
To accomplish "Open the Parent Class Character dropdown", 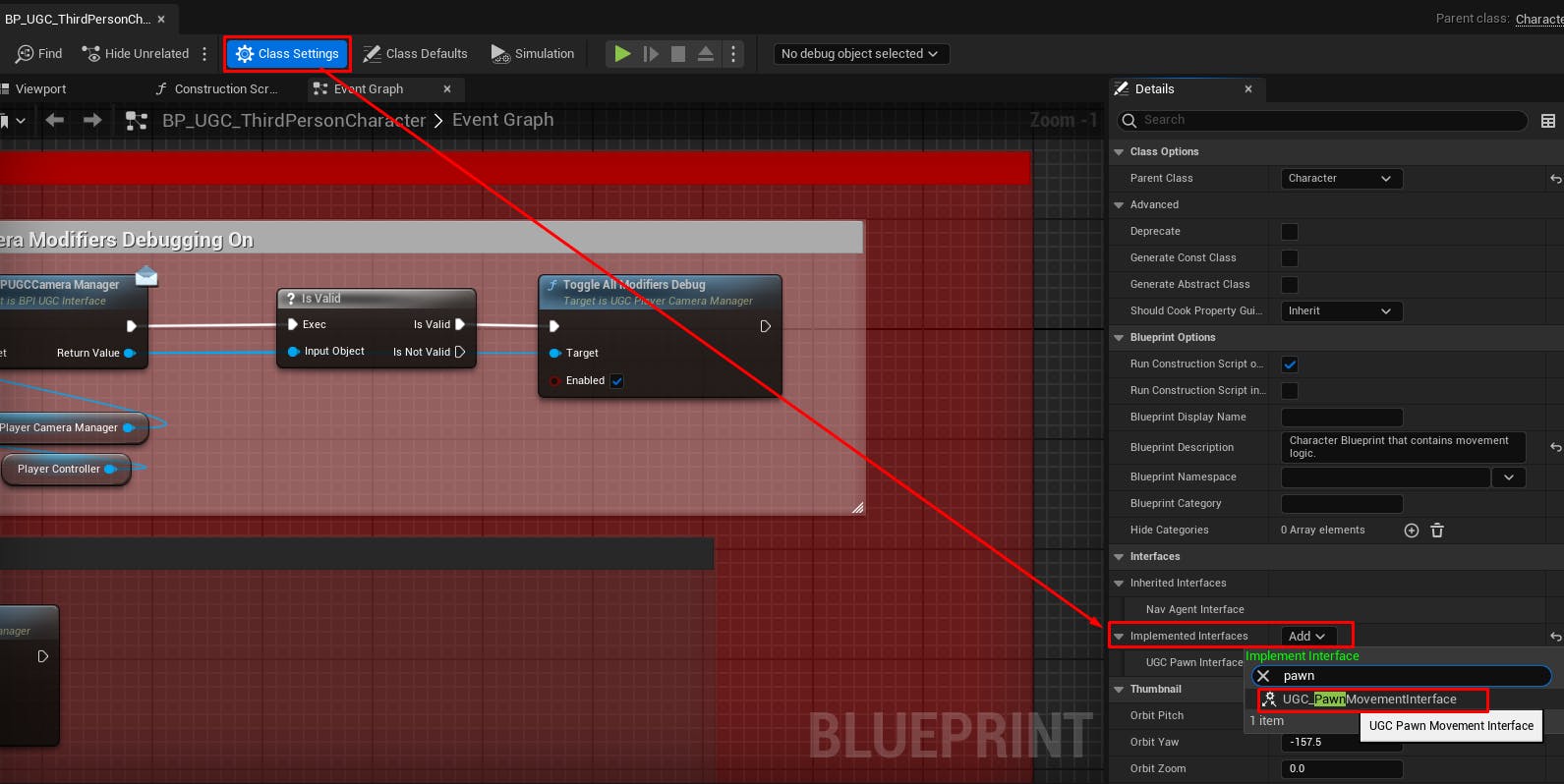I will pyautogui.click(x=1341, y=179).
